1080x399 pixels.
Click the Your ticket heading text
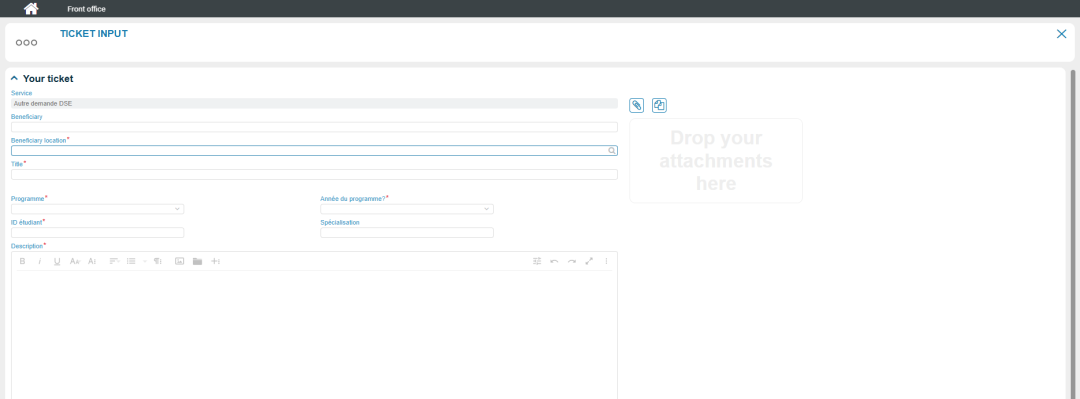click(48, 79)
